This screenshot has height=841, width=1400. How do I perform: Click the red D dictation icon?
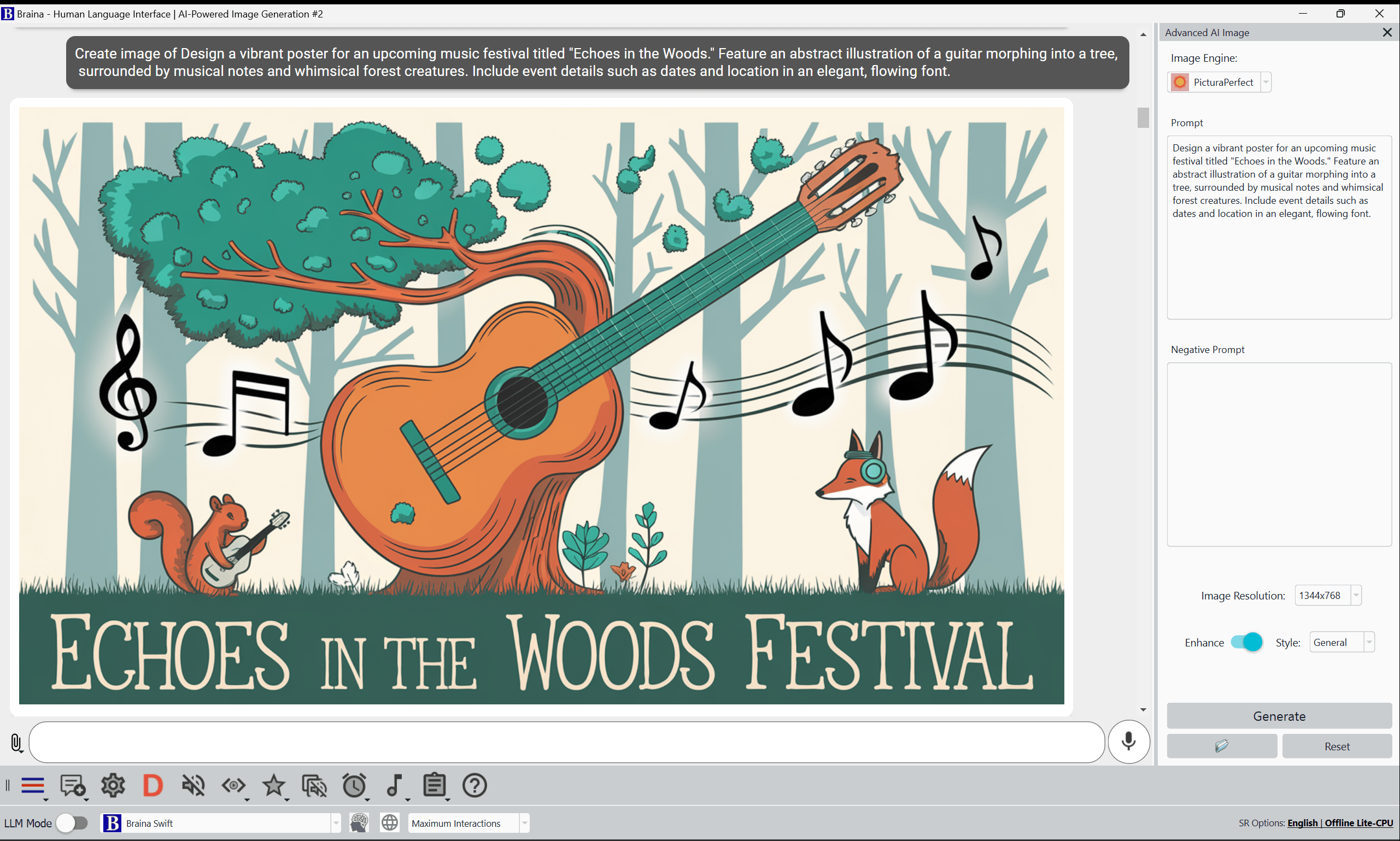pos(153,785)
